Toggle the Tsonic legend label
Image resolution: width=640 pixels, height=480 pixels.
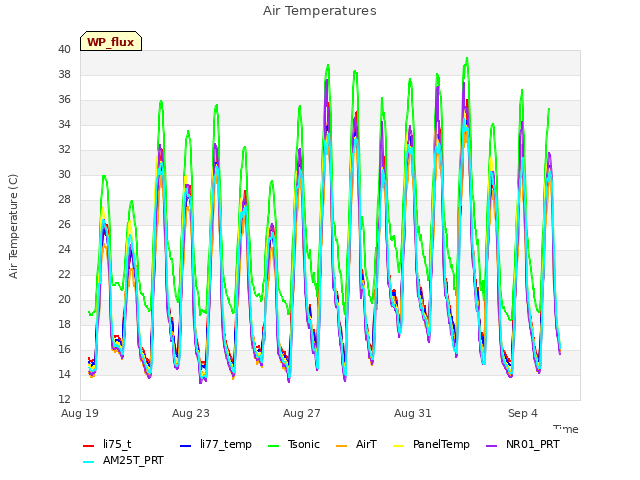point(304,444)
